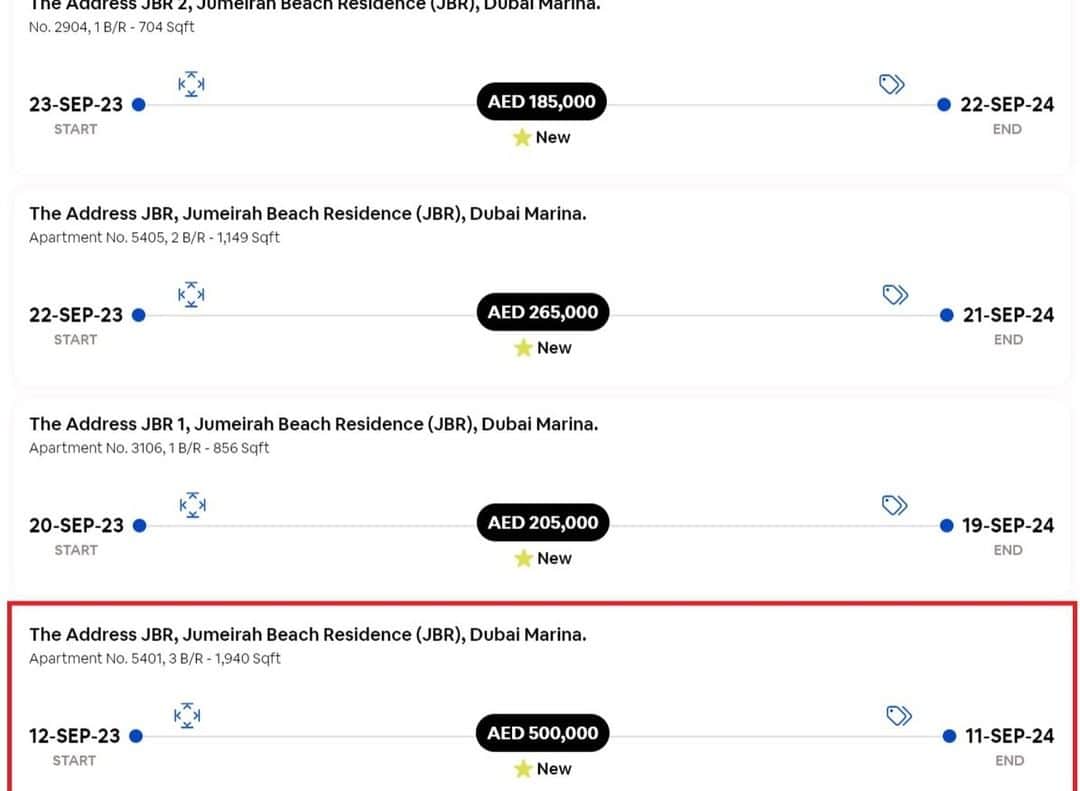This screenshot has width=1080, height=791.
Task: Click the 20-SEP-23 start marker dot
Action: pos(139,526)
